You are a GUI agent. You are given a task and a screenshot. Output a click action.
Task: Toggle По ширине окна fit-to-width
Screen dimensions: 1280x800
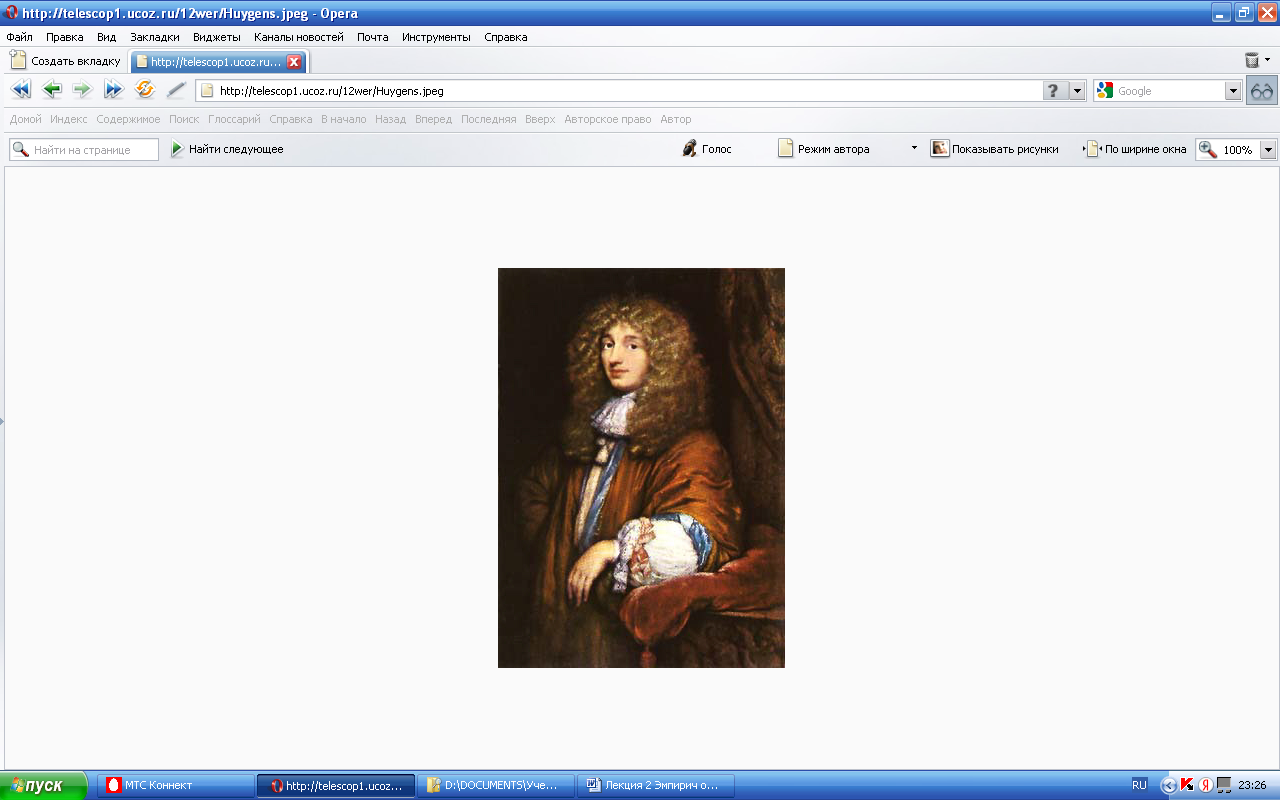coord(1137,149)
